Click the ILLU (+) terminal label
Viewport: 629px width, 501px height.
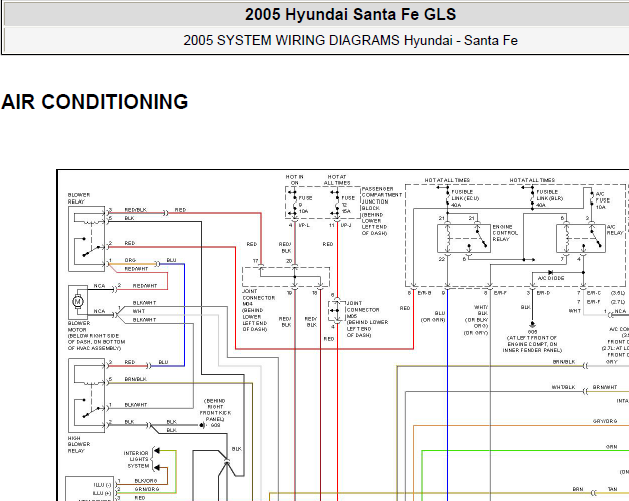(x=102, y=493)
